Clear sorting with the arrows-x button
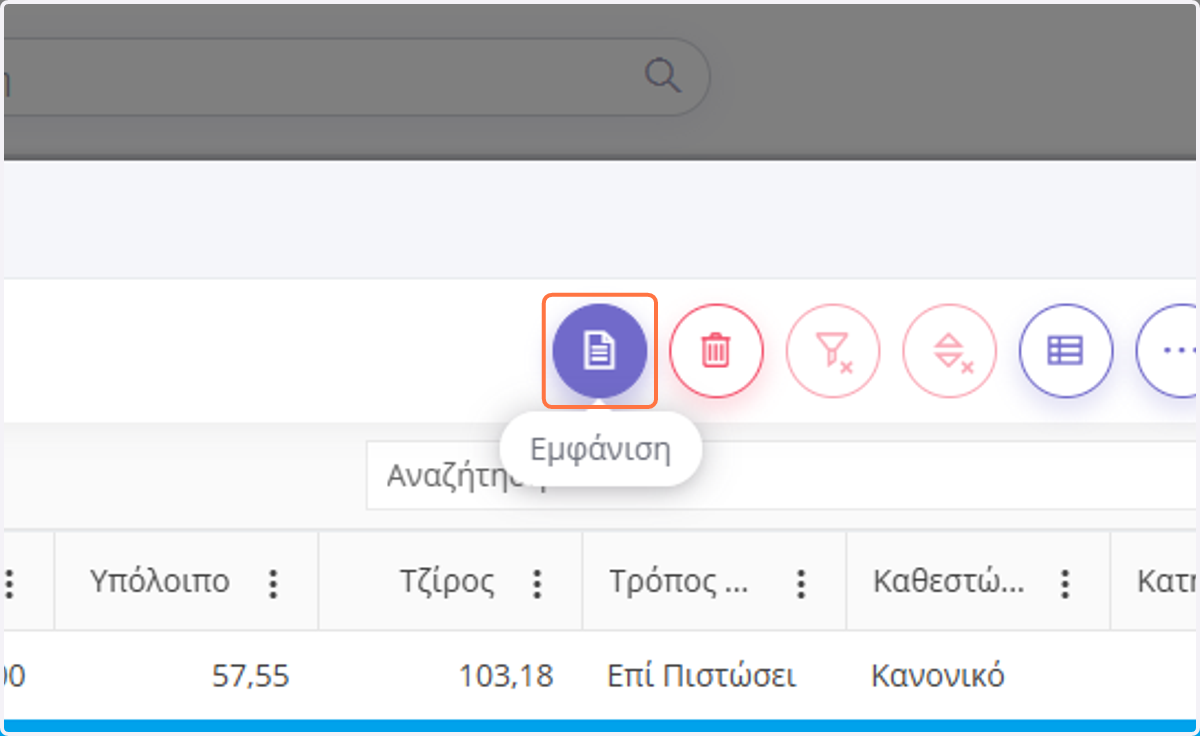Screen dimensions: 1200x736 [950, 351]
